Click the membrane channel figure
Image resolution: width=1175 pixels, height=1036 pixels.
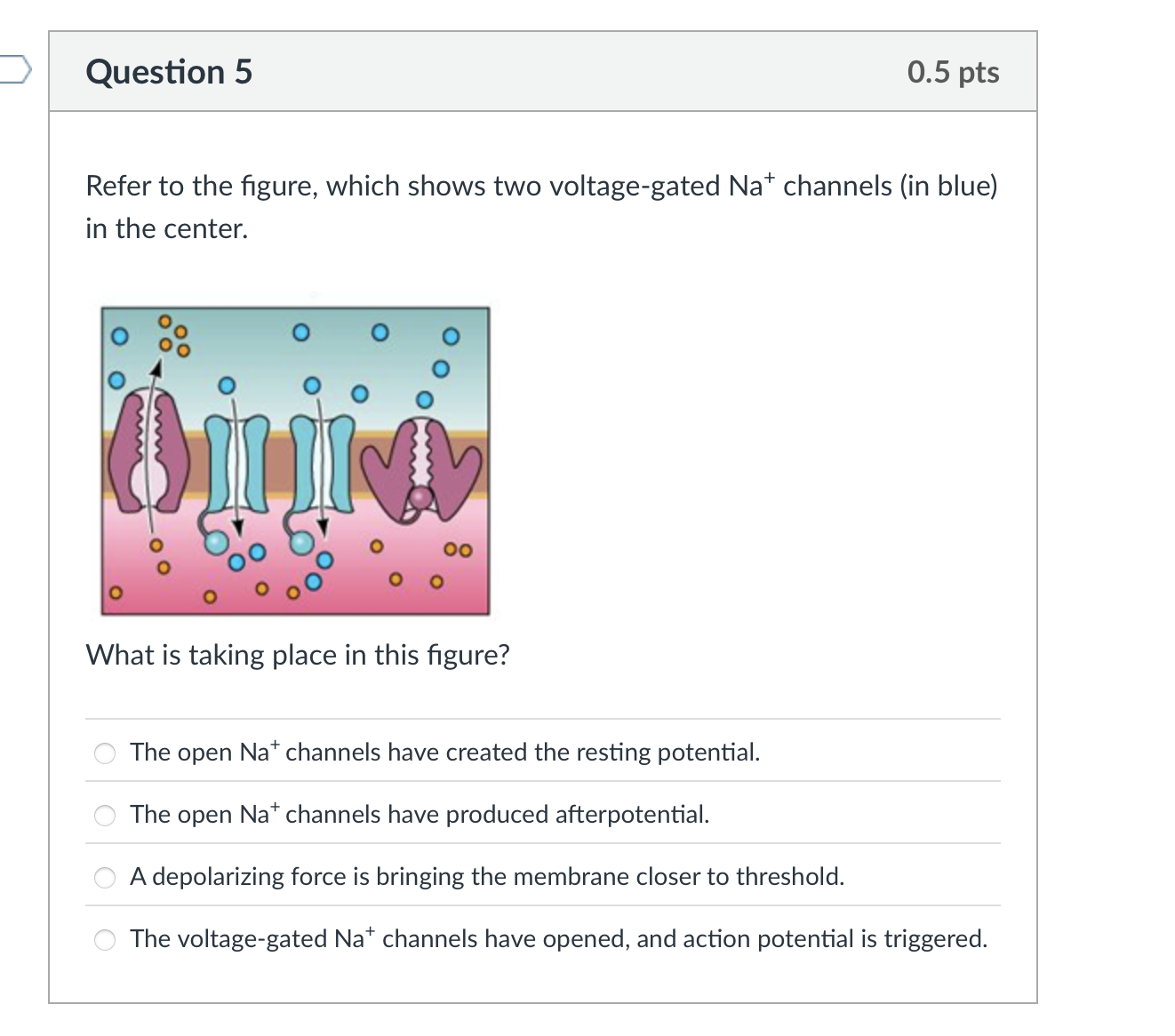pos(296,458)
